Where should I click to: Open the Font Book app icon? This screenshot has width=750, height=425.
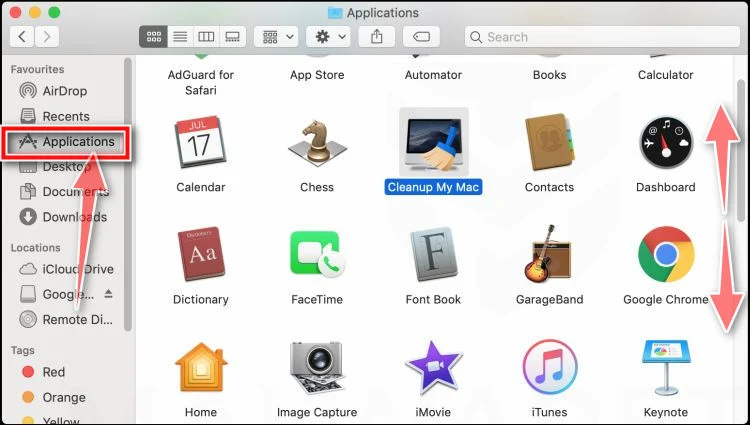coord(433,254)
